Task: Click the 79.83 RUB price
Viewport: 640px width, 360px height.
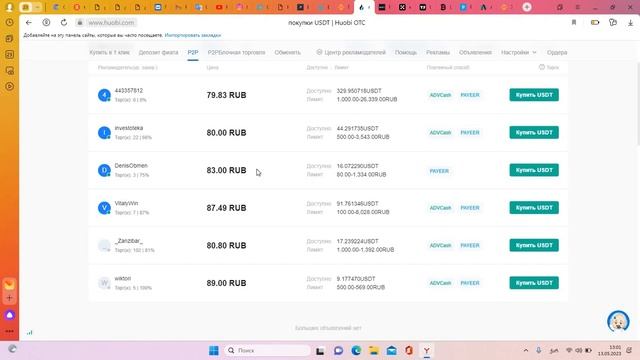Action: (226, 95)
